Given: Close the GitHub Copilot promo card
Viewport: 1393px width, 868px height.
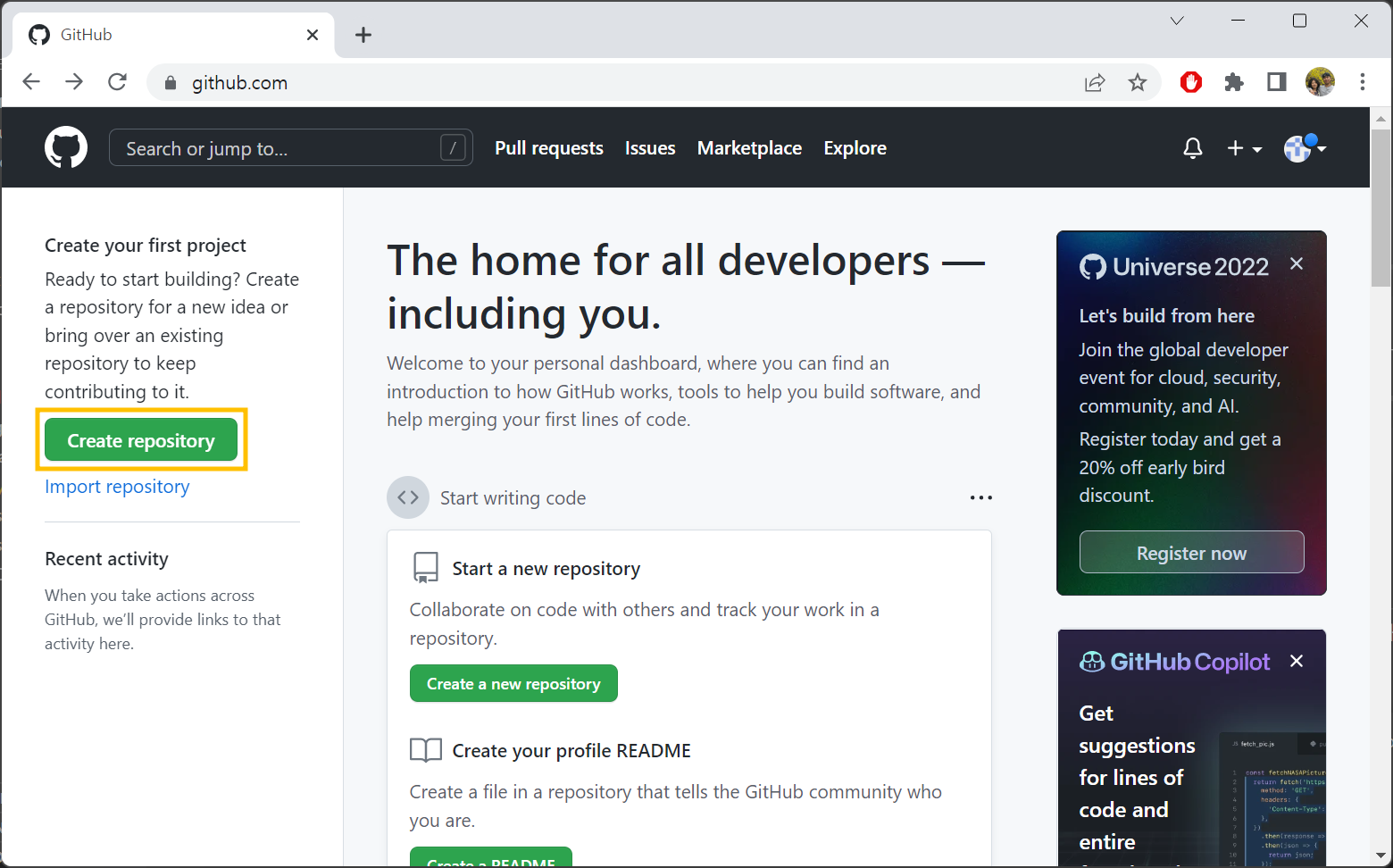Looking at the screenshot, I should (1297, 661).
